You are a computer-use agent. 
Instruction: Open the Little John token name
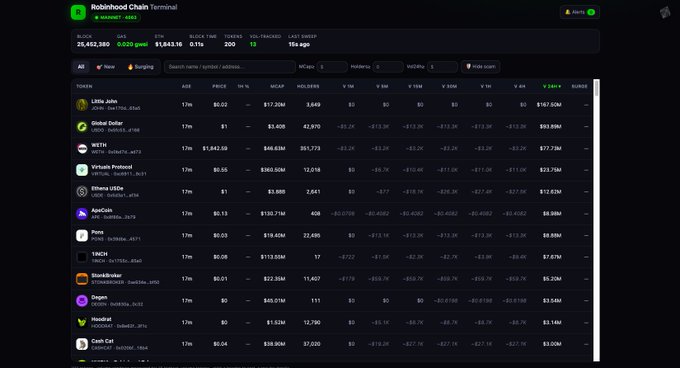[x=104, y=101]
